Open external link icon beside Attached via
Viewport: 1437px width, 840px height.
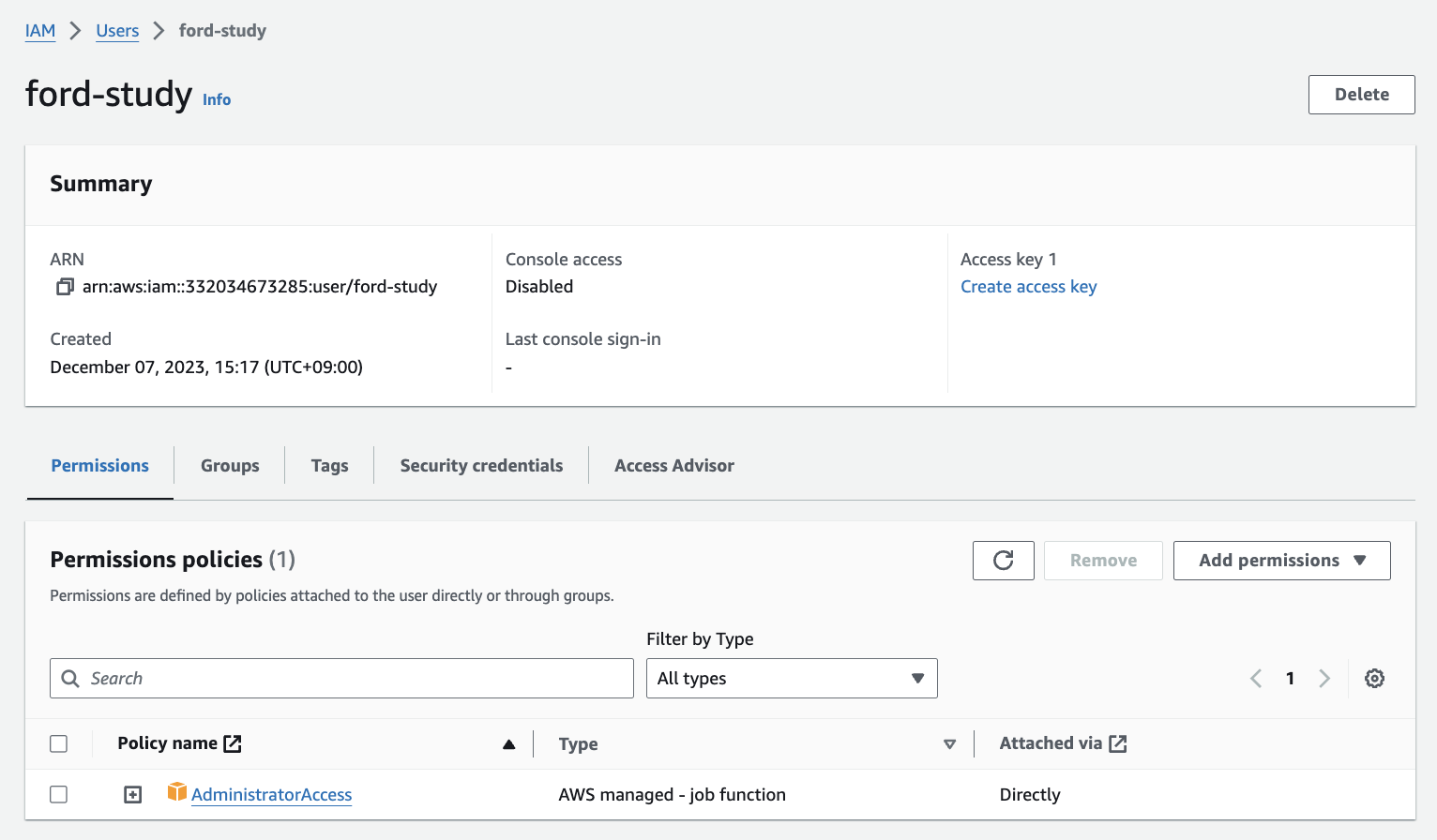tap(1118, 743)
